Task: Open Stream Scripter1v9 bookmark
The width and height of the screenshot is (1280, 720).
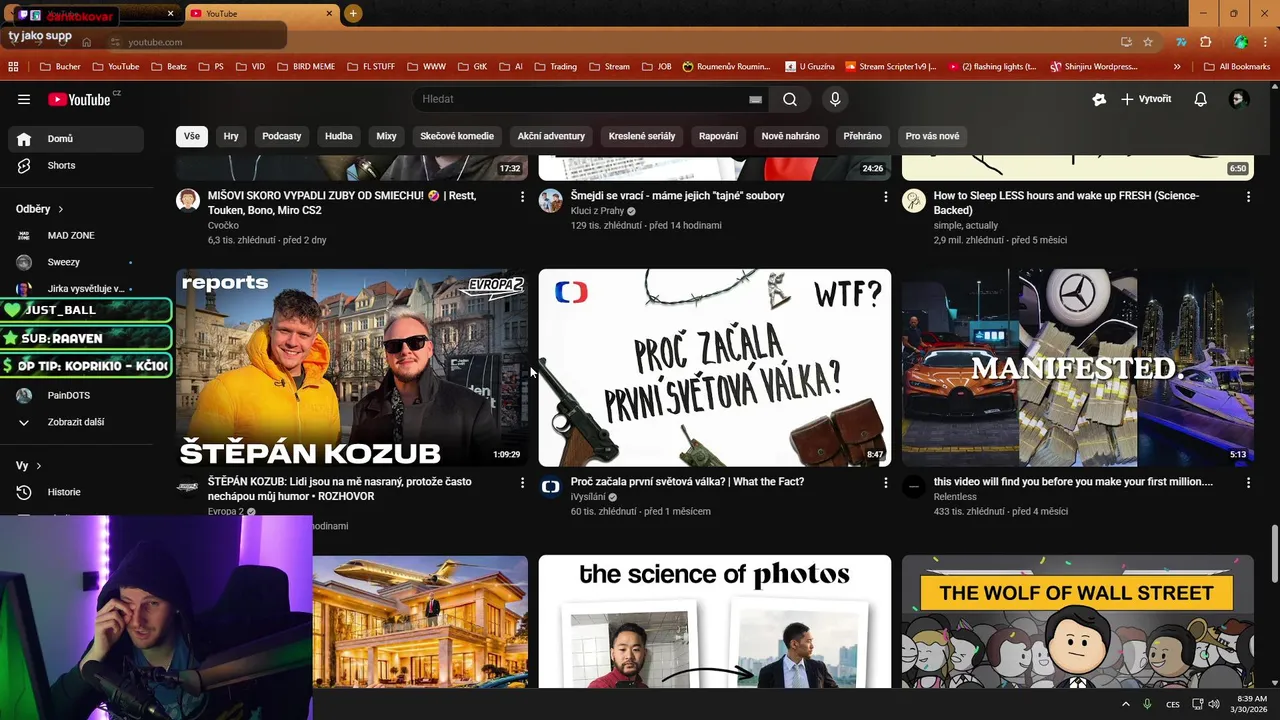Action: pos(890,67)
